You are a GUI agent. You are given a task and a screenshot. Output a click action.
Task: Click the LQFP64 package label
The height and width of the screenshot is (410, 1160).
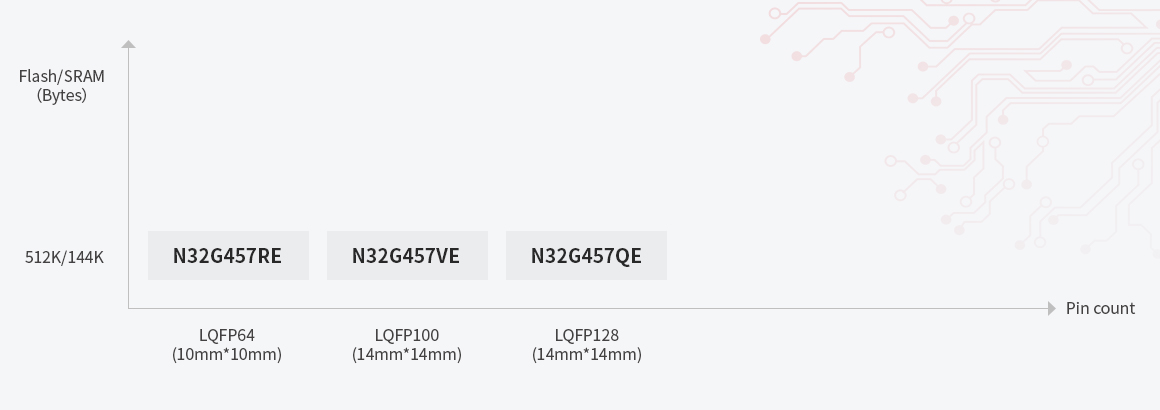click(x=227, y=335)
